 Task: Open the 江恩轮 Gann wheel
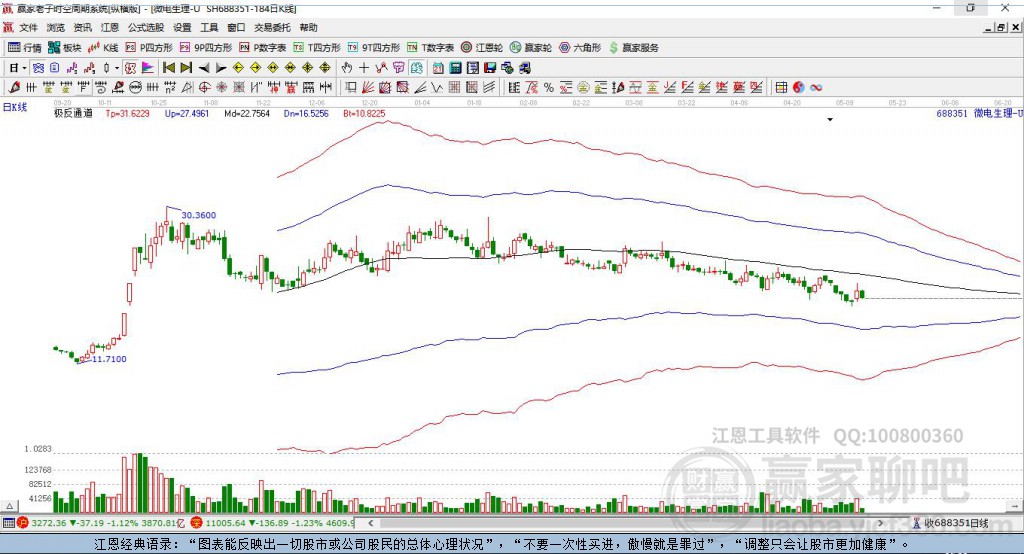[x=482, y=48]
